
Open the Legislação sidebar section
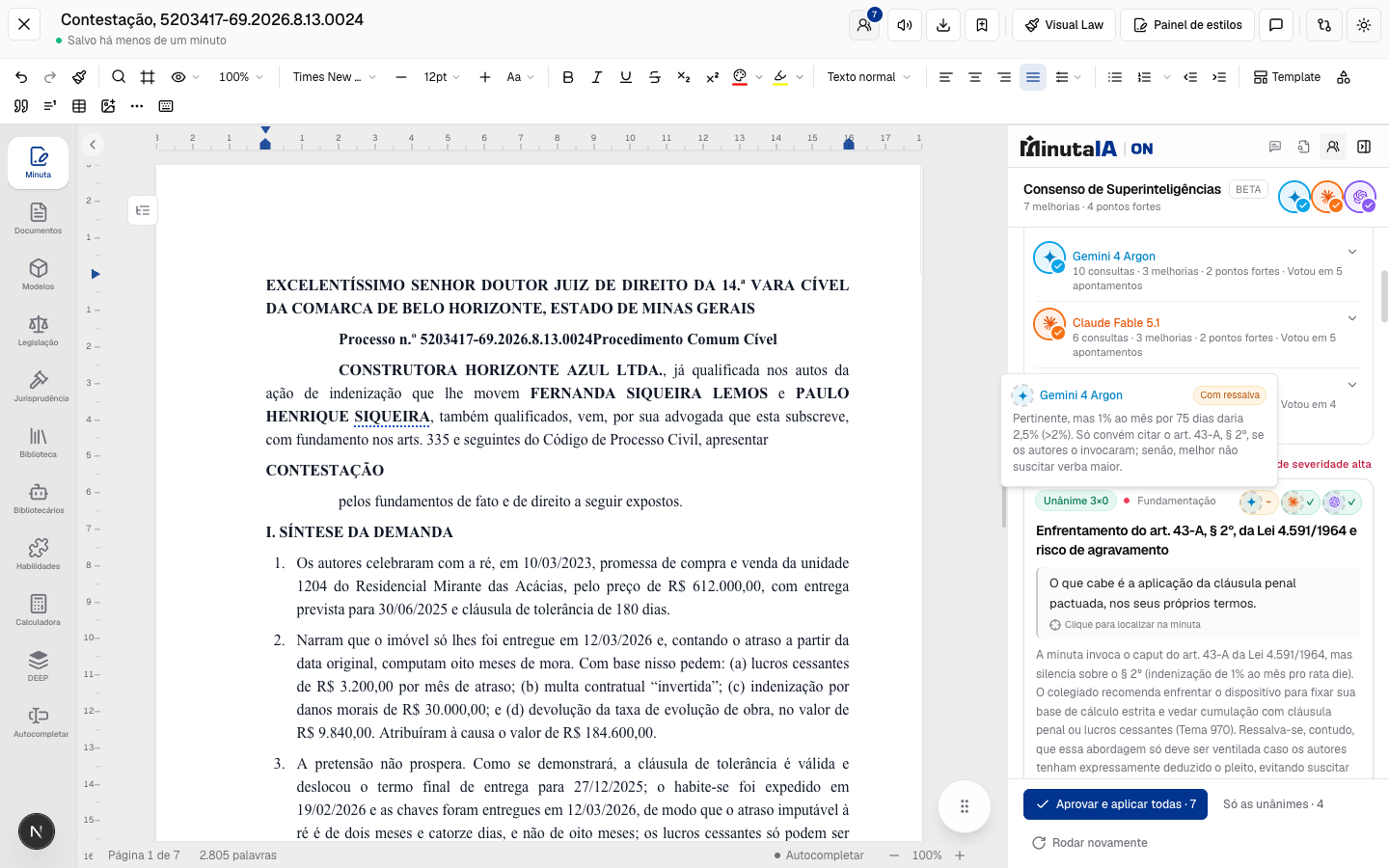coord(39,331)
